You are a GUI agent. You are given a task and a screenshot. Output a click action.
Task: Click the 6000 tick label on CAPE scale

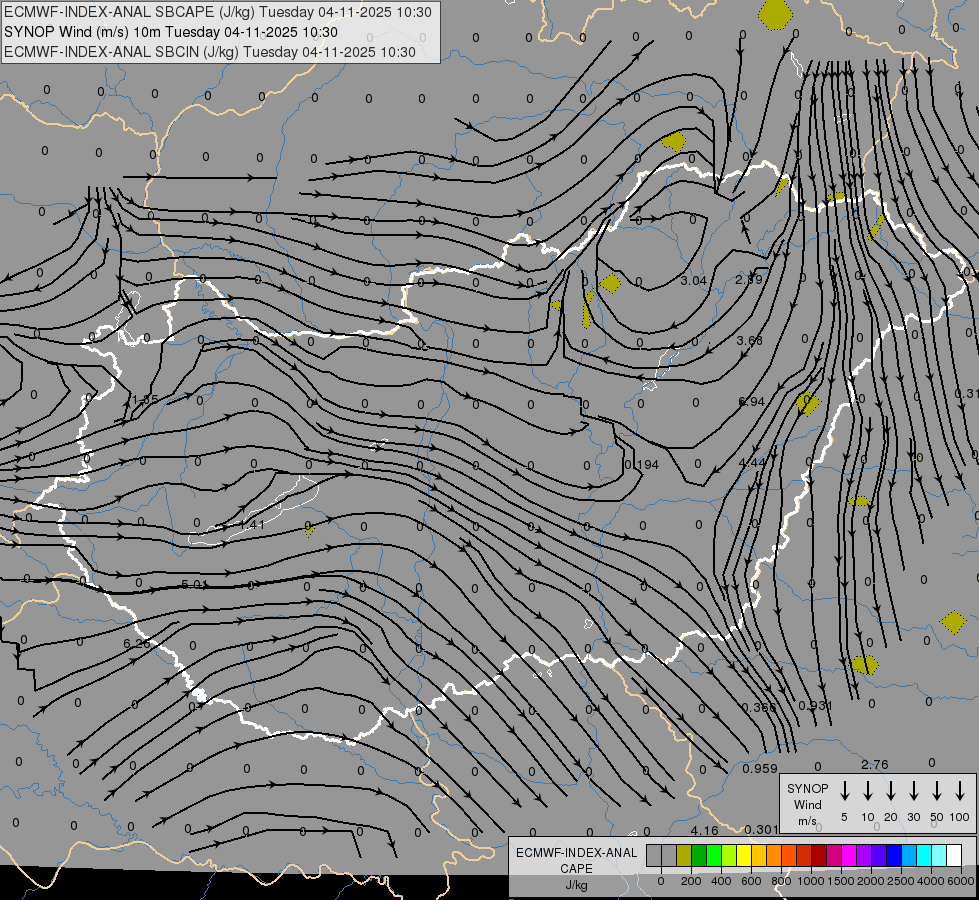tap(961, 881)
